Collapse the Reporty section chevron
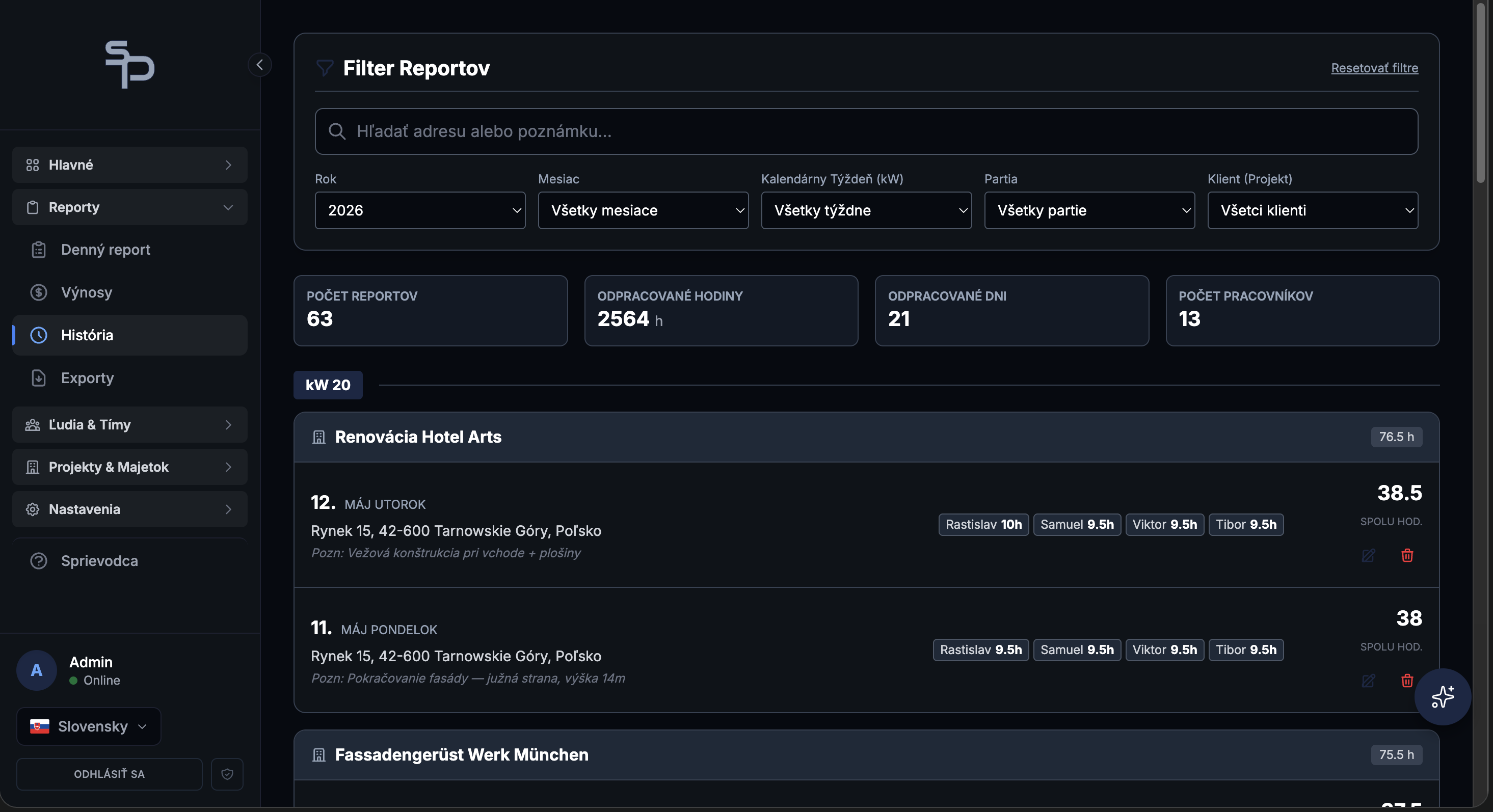Image resolution: width=1493 pixels, height=812 pixels. pos(228,207)
